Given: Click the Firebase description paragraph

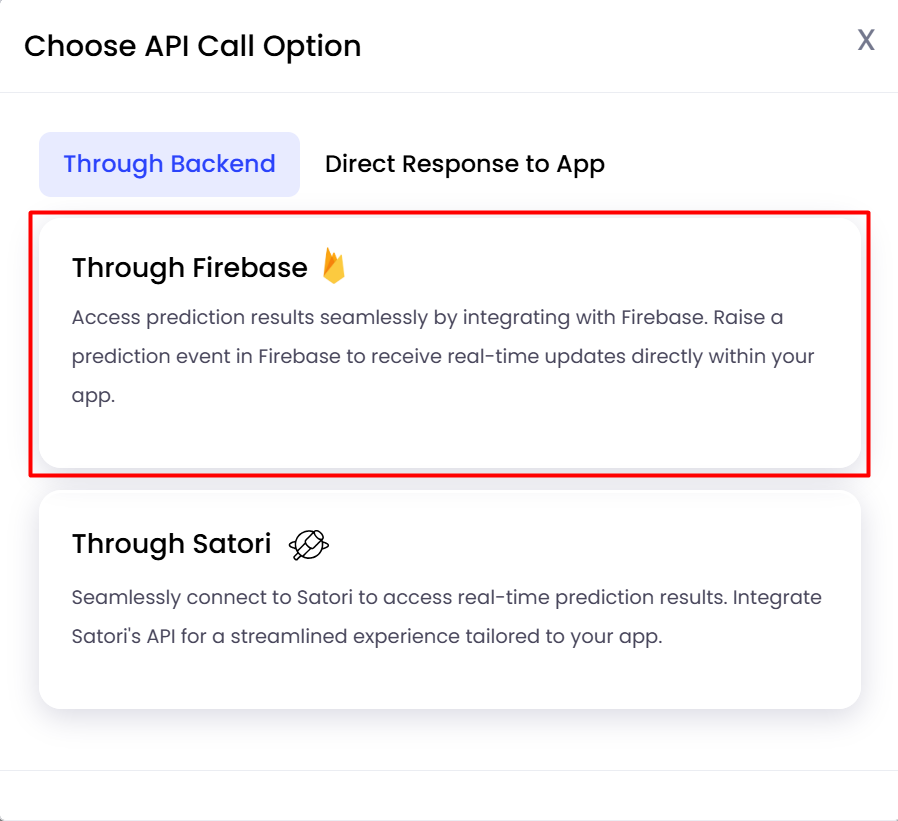Looking at the screenshot, I should [443, 356].
